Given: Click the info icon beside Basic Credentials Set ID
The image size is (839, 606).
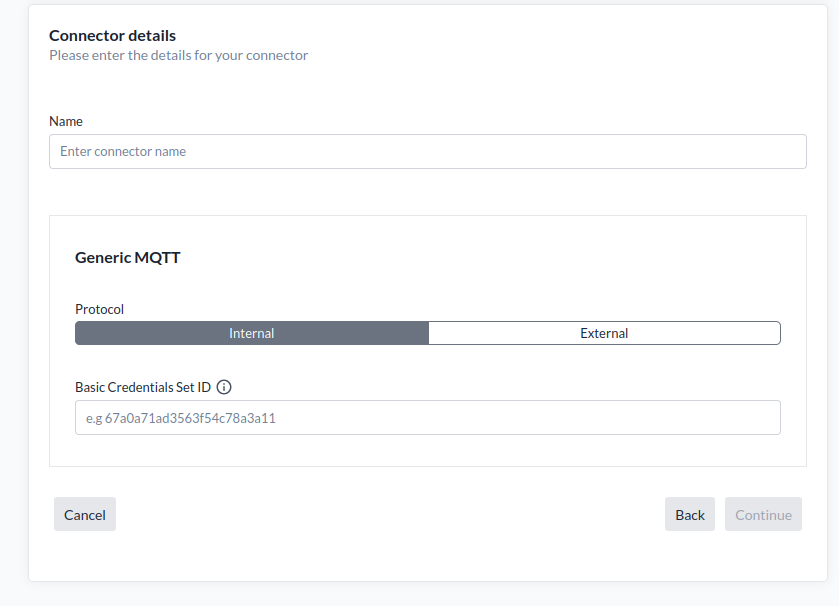Looking at the screenshot, I should click(224, 387).
